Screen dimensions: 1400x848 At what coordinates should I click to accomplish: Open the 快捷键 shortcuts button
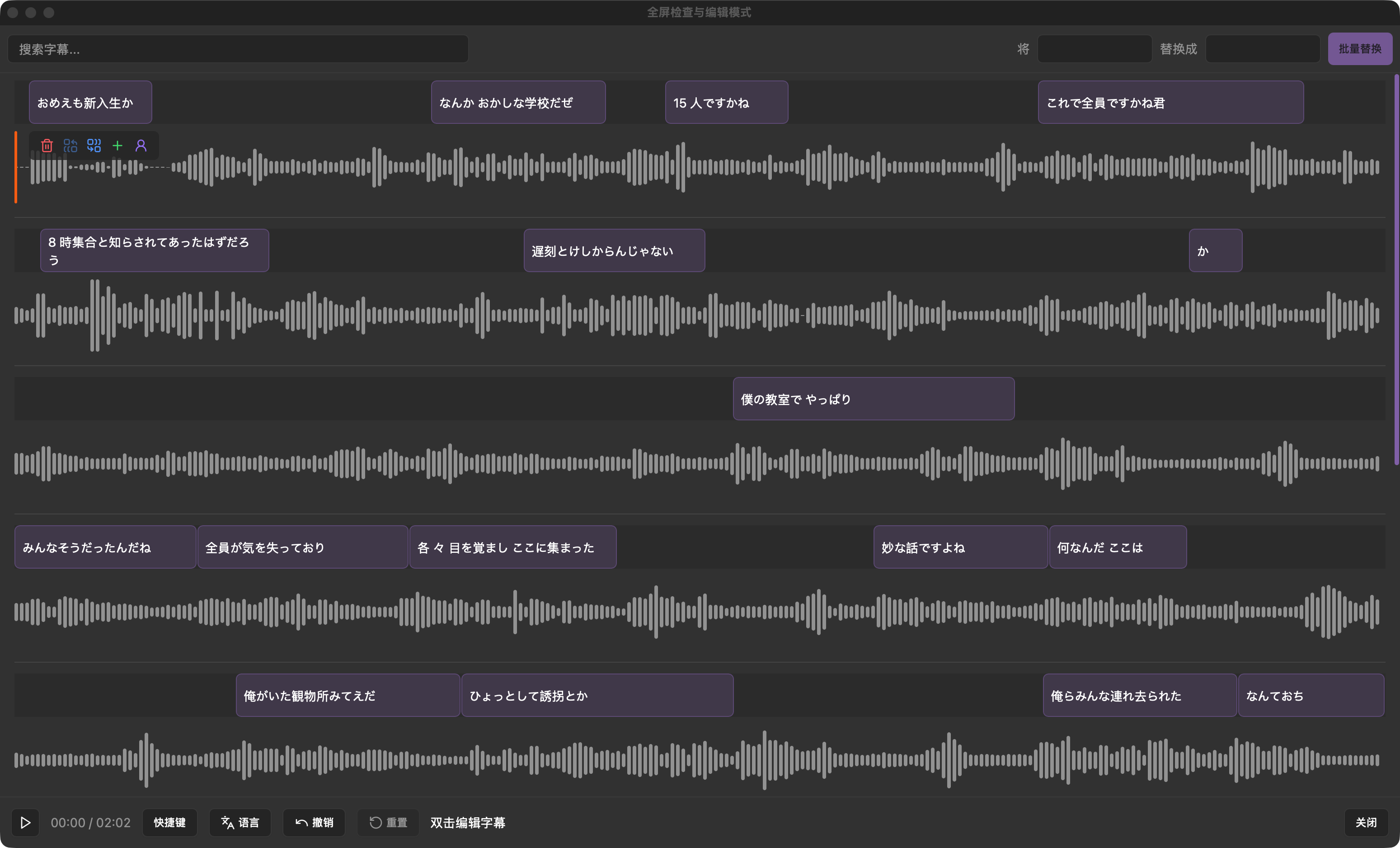169,822
